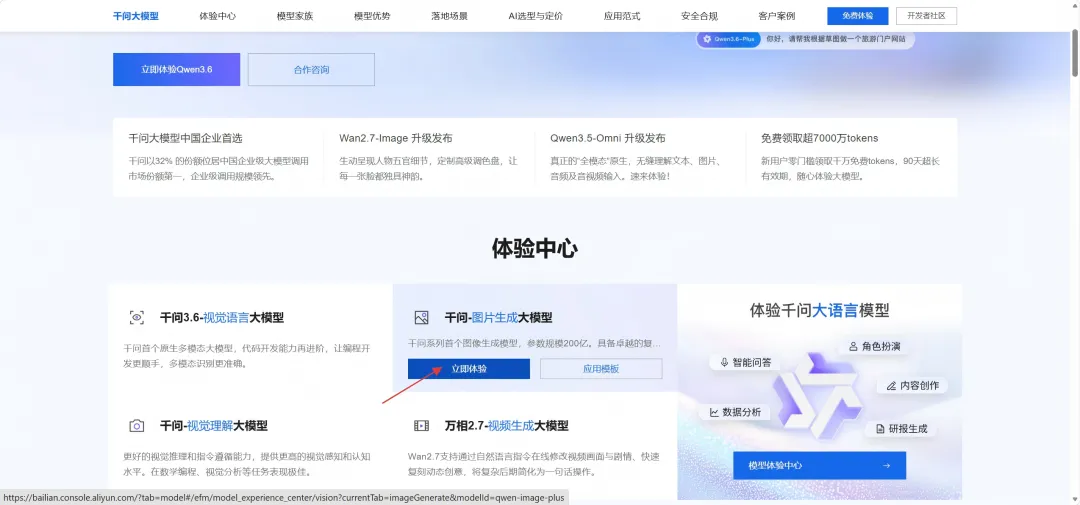Select the 角色扮演 tag

[874, 346]
